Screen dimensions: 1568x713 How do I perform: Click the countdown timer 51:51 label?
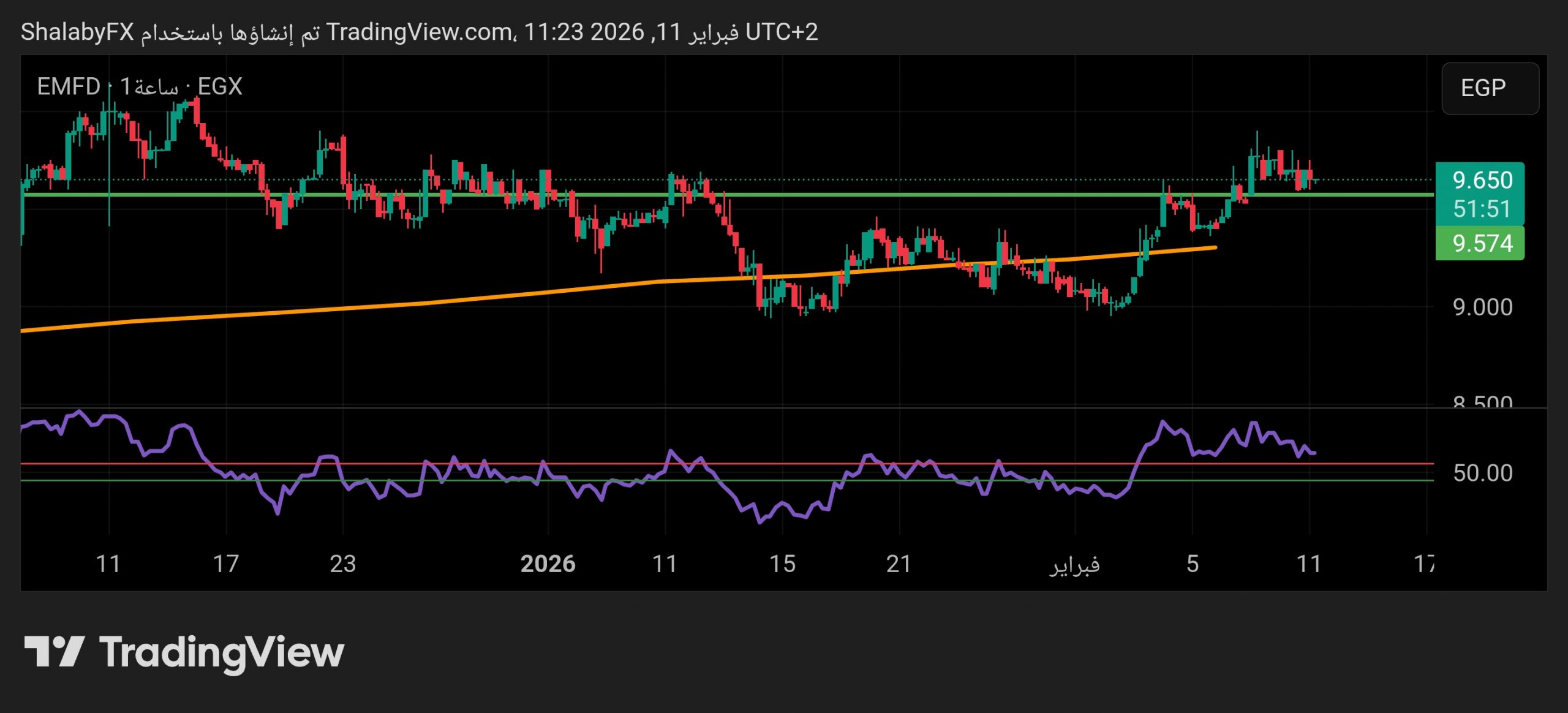1482,209
